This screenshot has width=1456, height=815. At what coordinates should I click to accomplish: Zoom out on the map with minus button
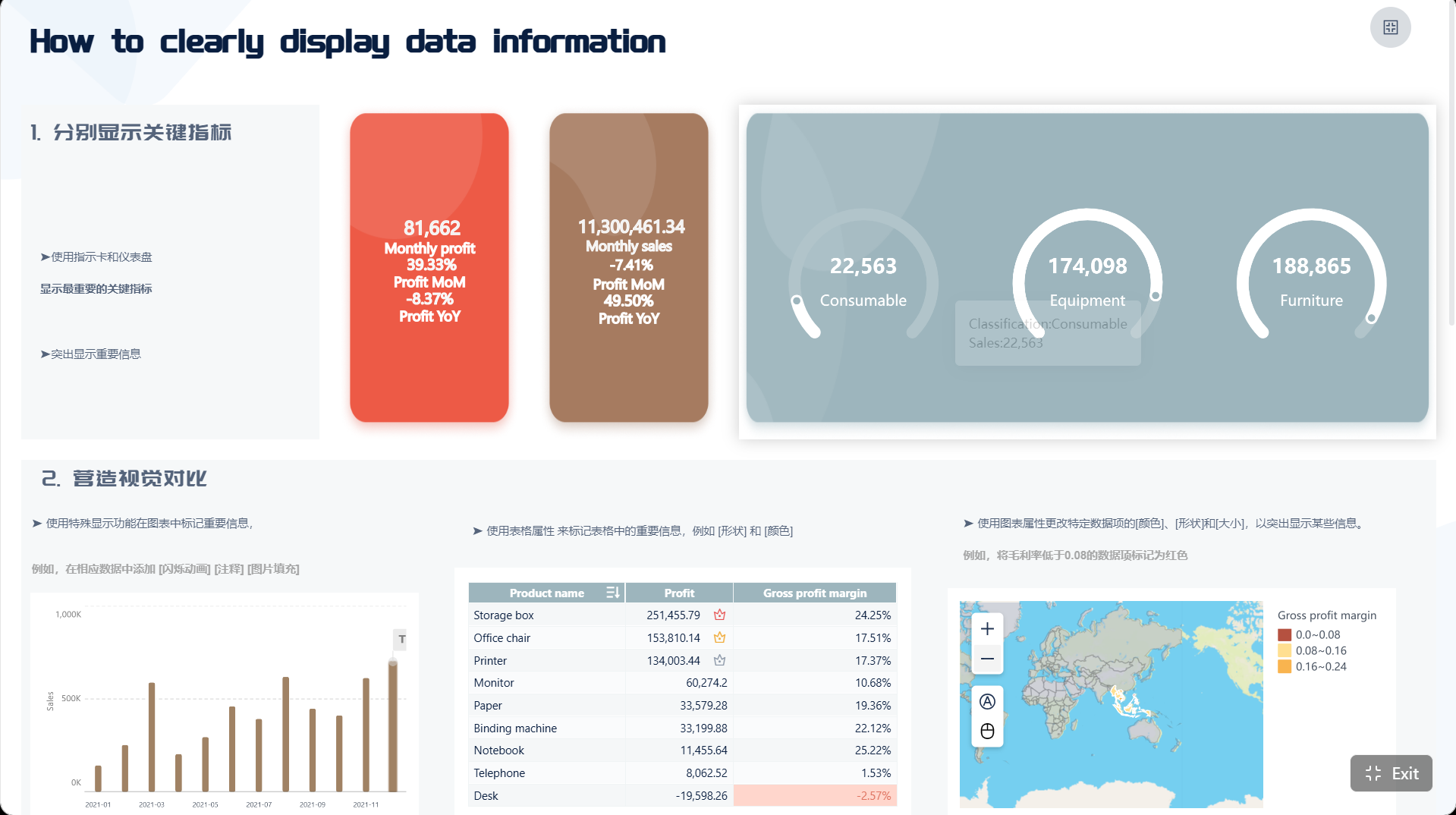pyautogui.click(x=987, y=659)
